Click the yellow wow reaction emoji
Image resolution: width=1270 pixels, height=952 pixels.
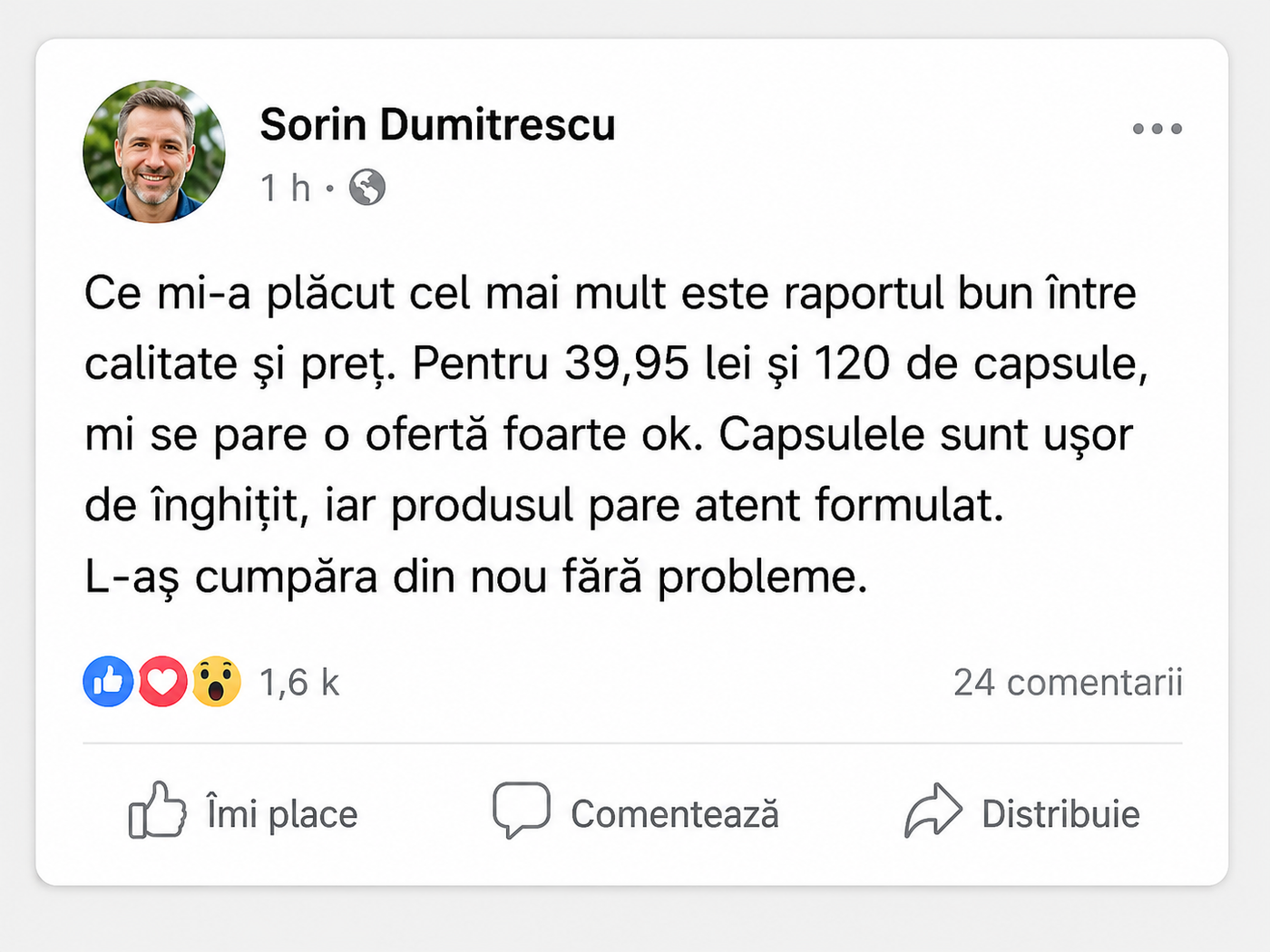tap(216, 681)
